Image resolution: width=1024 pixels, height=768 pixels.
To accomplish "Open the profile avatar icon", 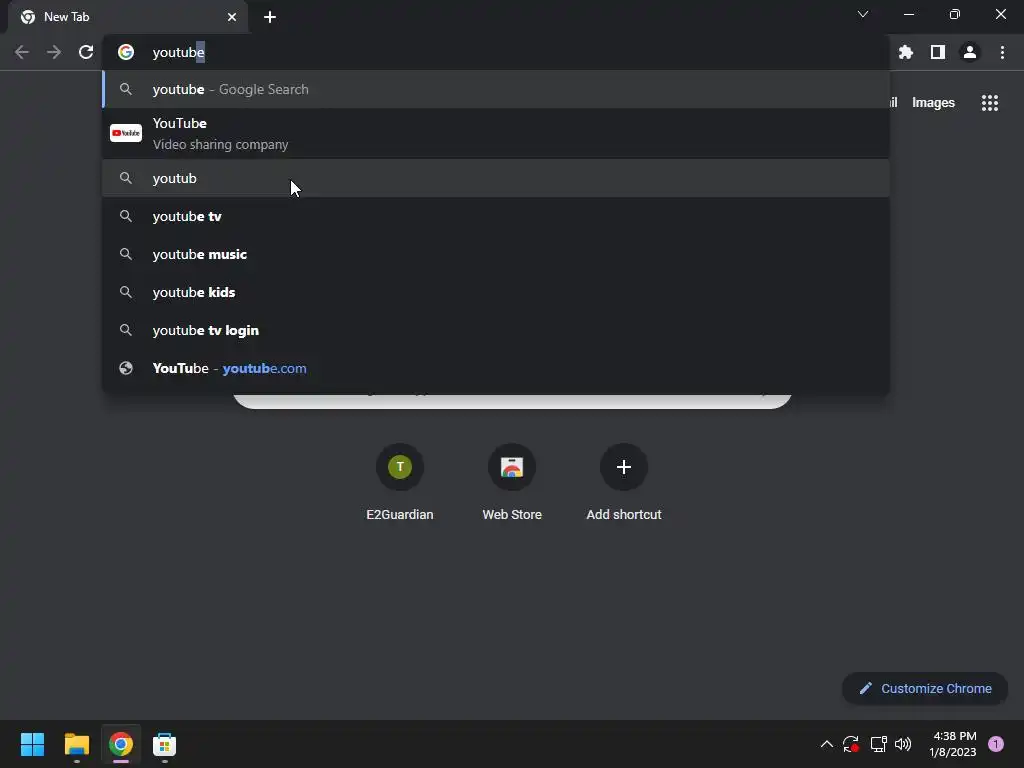I will click(x=970, y=52).
